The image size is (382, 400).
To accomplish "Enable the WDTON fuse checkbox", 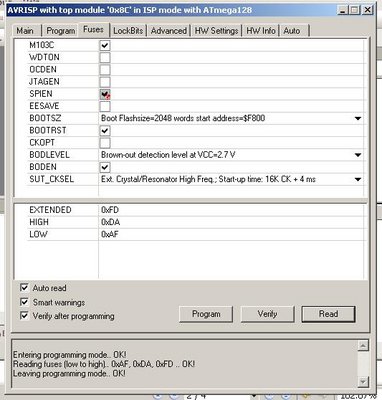I will click(x=105, y=58).
